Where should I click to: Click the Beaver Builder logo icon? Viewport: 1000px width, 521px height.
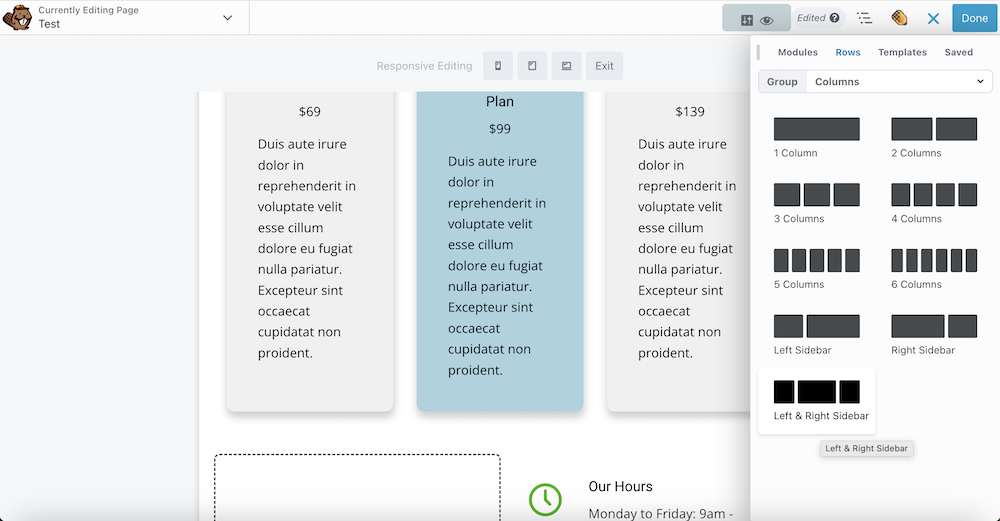[x=17, y=18]
